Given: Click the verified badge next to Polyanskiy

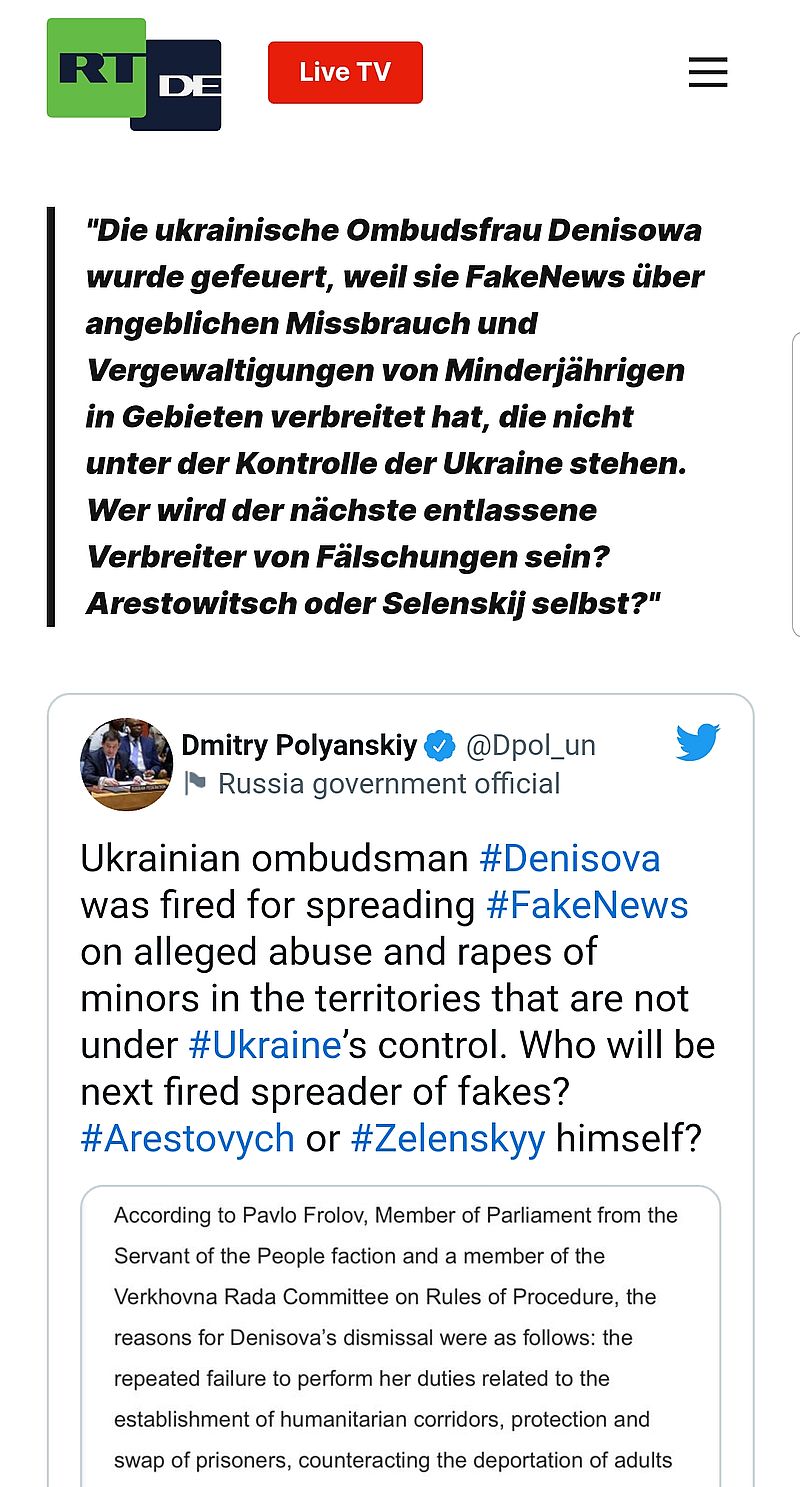Looking at the screenshot, I should 440,746.
